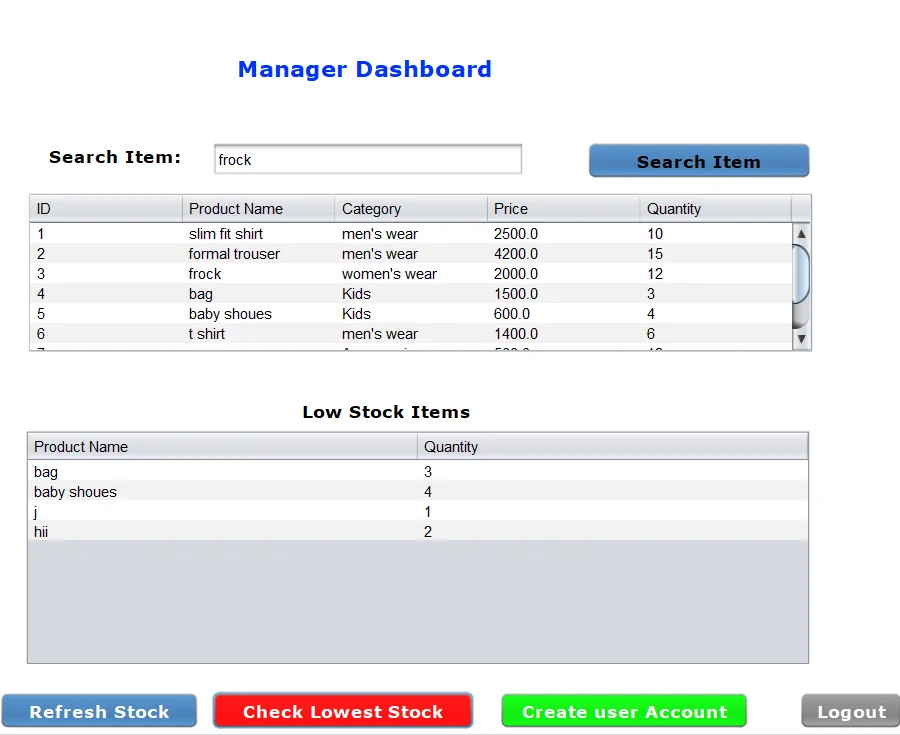
Task: Click the 4200.0 price cell
Action: [x=564, y=254]
